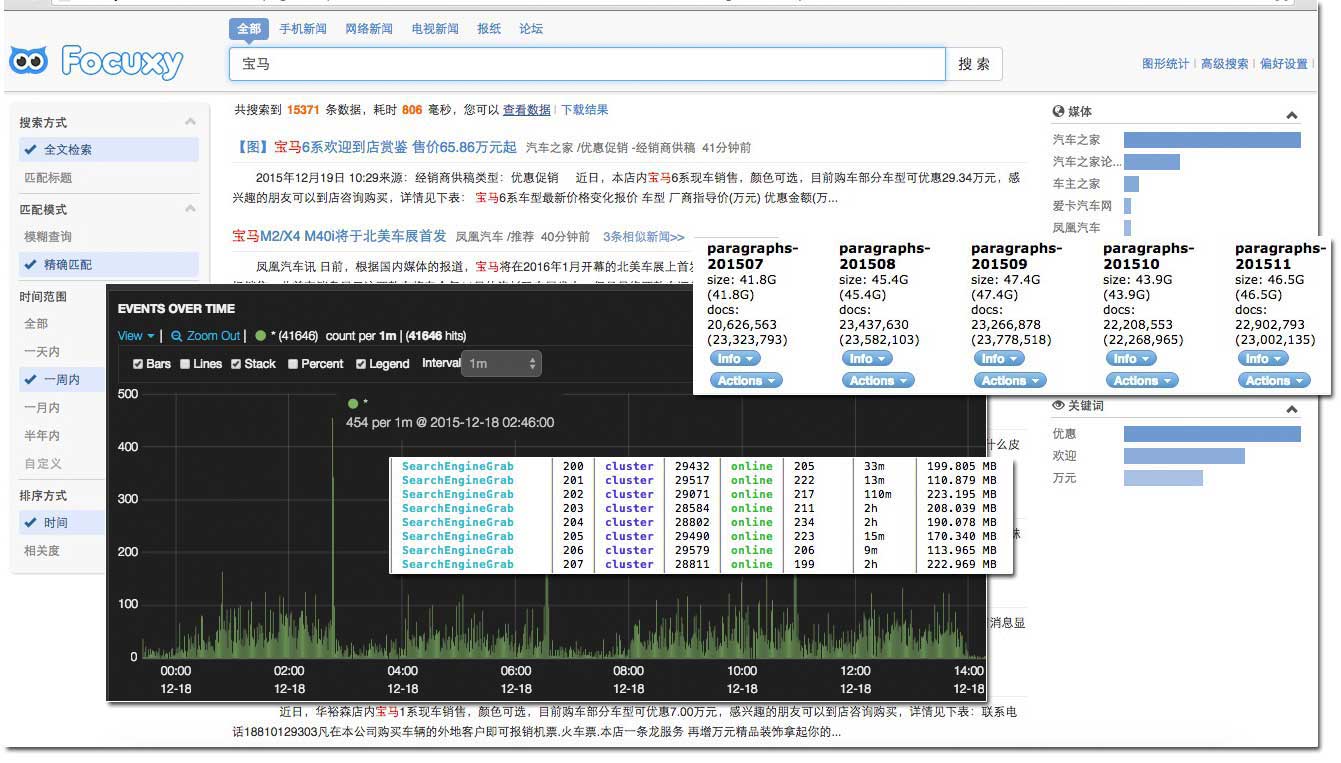Open Info dropdown for paragraphs-201510
This screenshot has height=763, width=1341.
[1131, 358]
